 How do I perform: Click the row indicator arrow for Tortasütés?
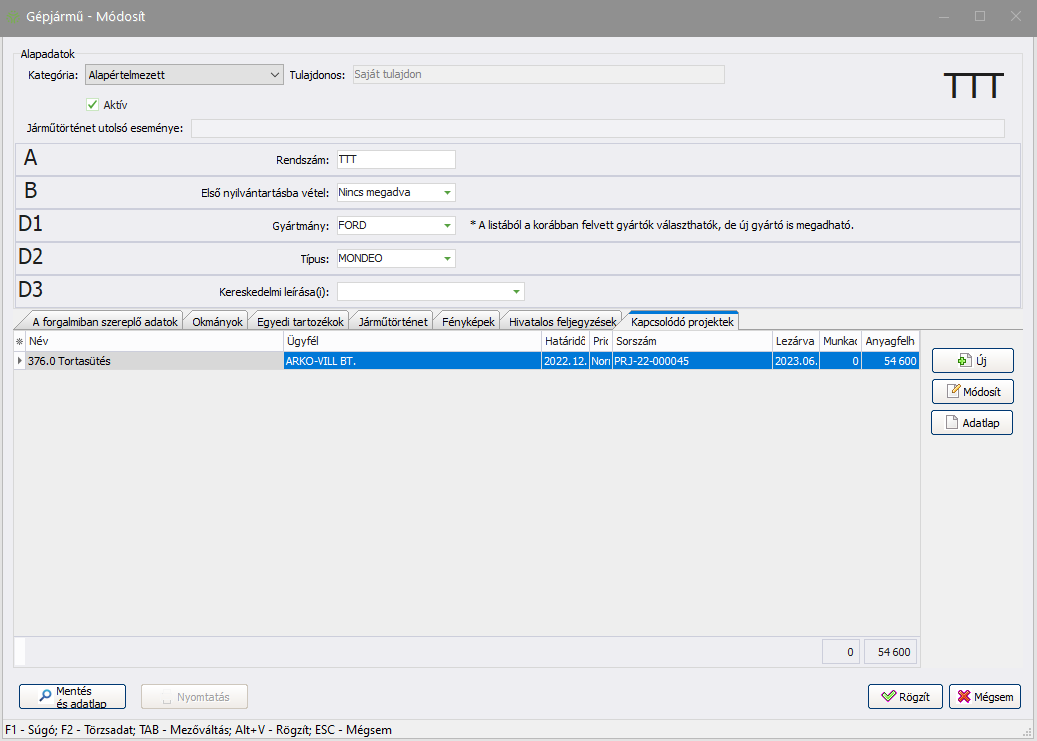click(19, 361)
